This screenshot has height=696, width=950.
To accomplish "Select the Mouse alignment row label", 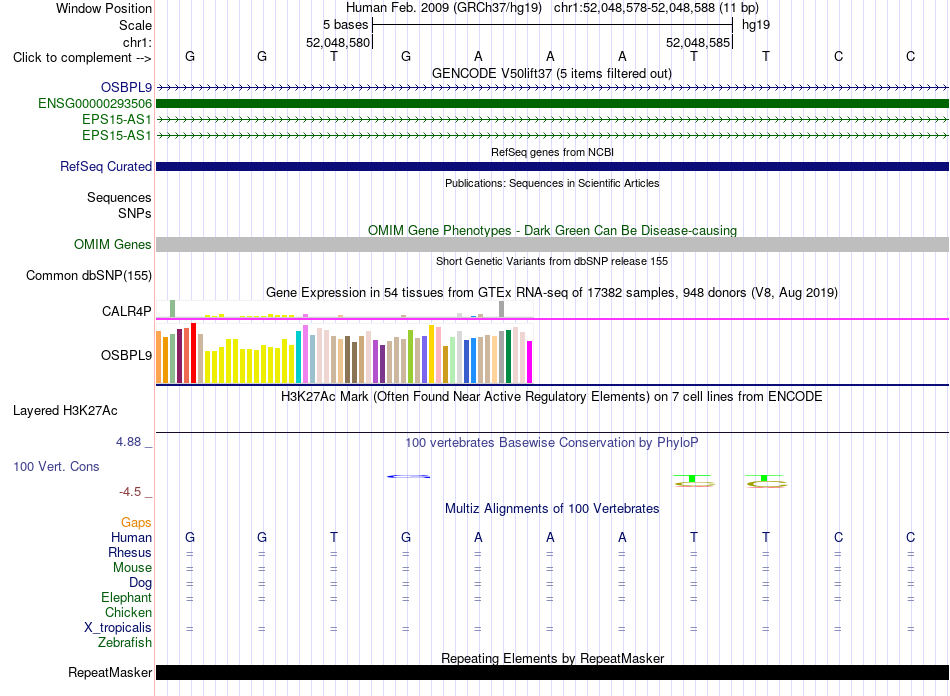I will 132,568.
